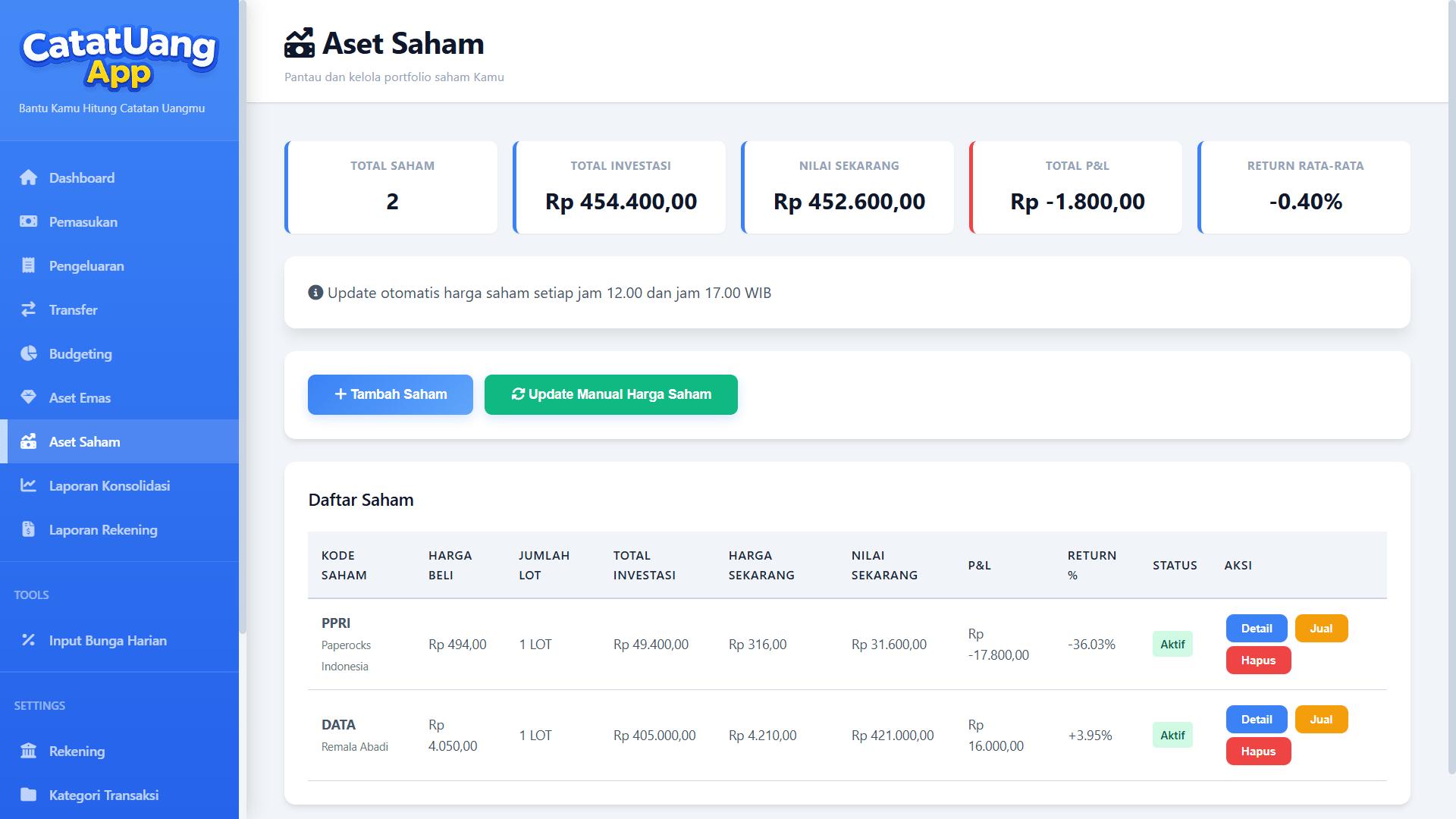Image resolution: width=1456 pixels, height=819 pixels.
Task: Open Kategori Transaksi menu item
Action: coord(103,795)
